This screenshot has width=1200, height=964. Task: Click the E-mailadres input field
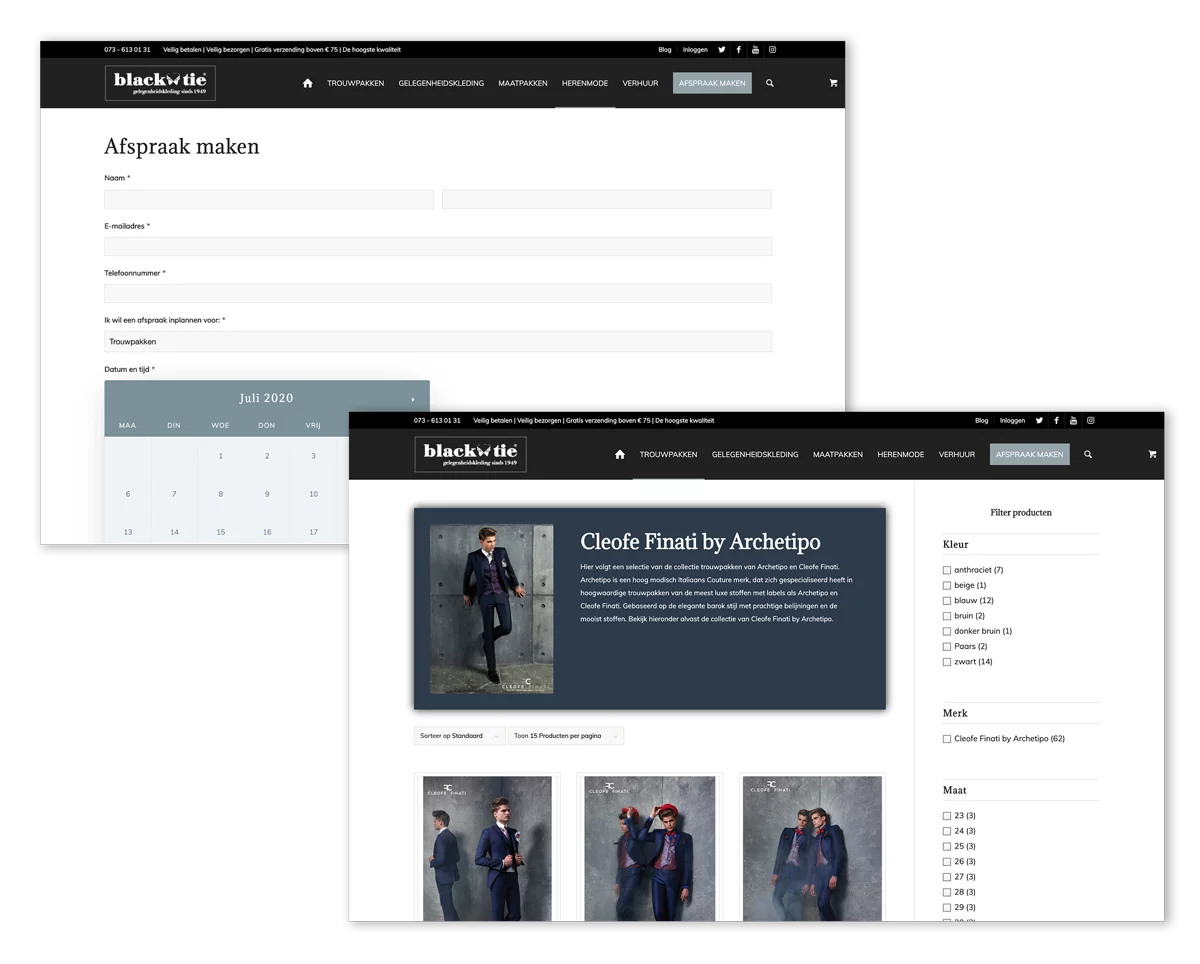point(438,246)
